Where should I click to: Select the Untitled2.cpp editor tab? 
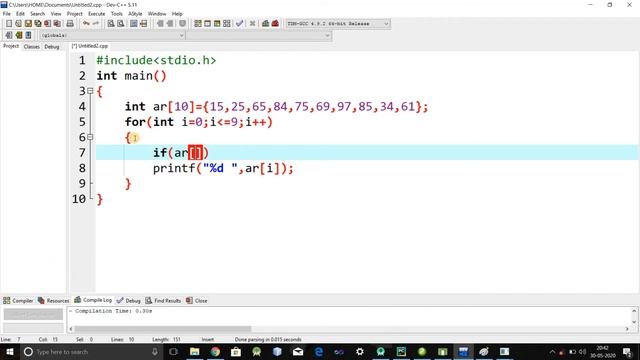[x=90, y=46]
